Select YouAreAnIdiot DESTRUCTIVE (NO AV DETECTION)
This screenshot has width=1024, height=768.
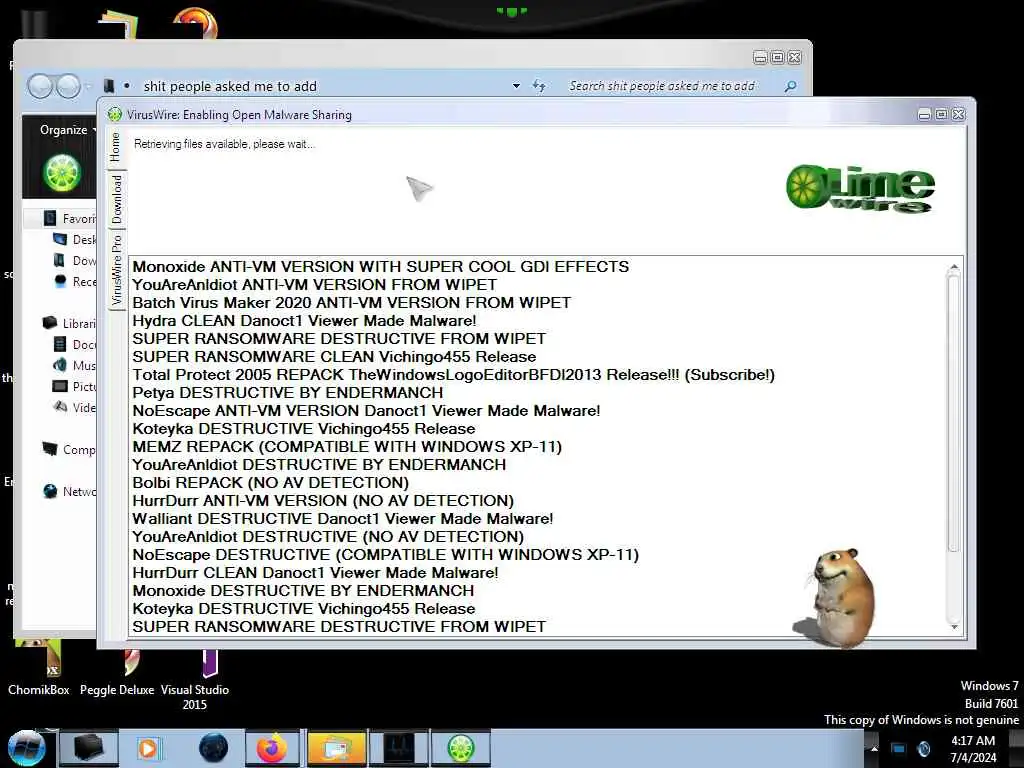pos(328,537)
